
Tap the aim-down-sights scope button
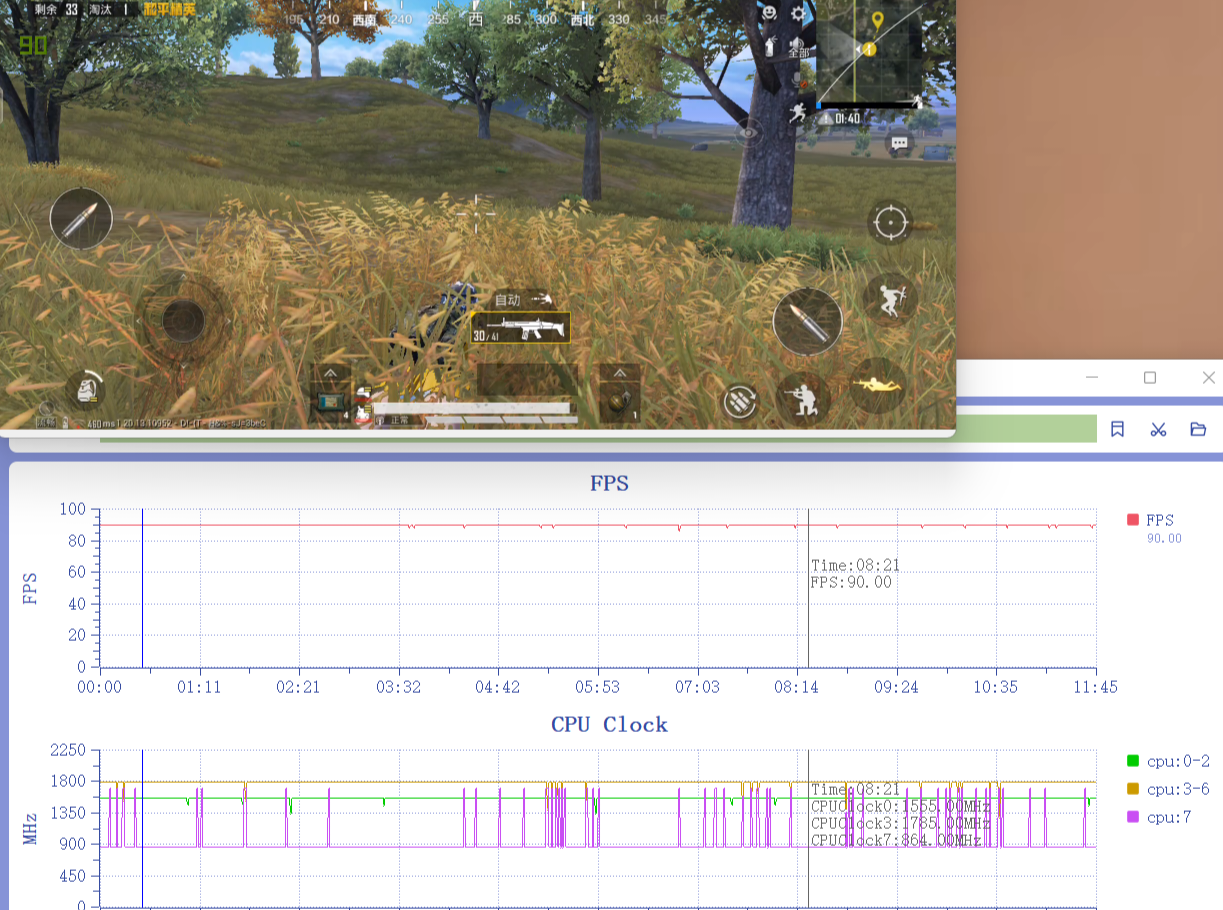point(889,222)
